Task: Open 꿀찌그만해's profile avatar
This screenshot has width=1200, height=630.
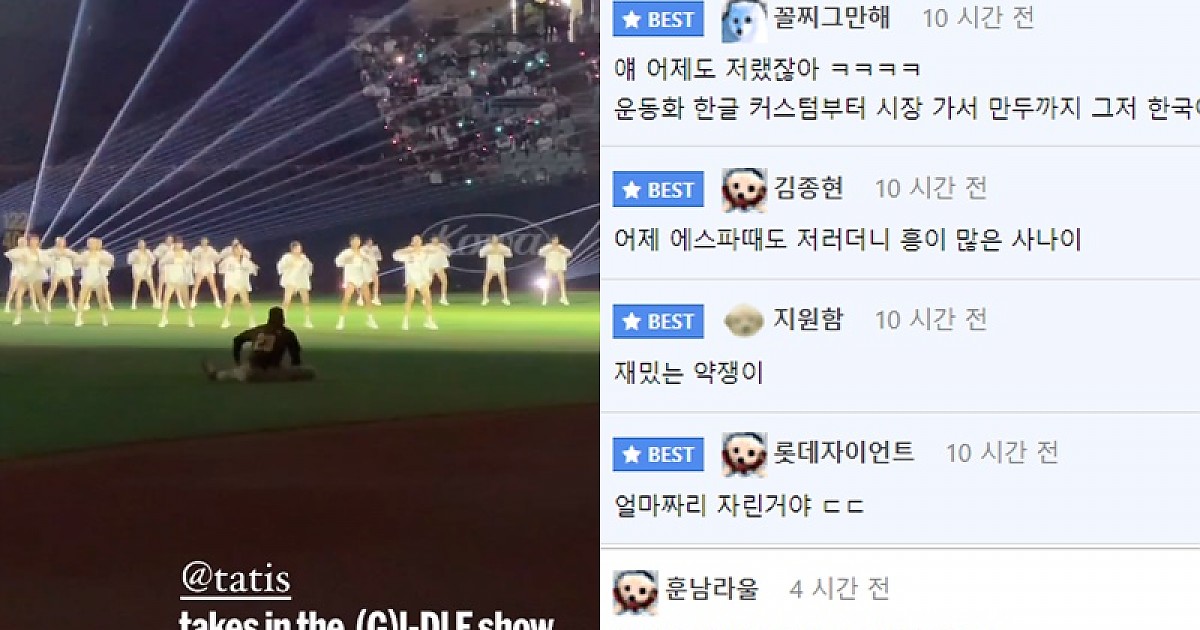Action: (744, 20)
